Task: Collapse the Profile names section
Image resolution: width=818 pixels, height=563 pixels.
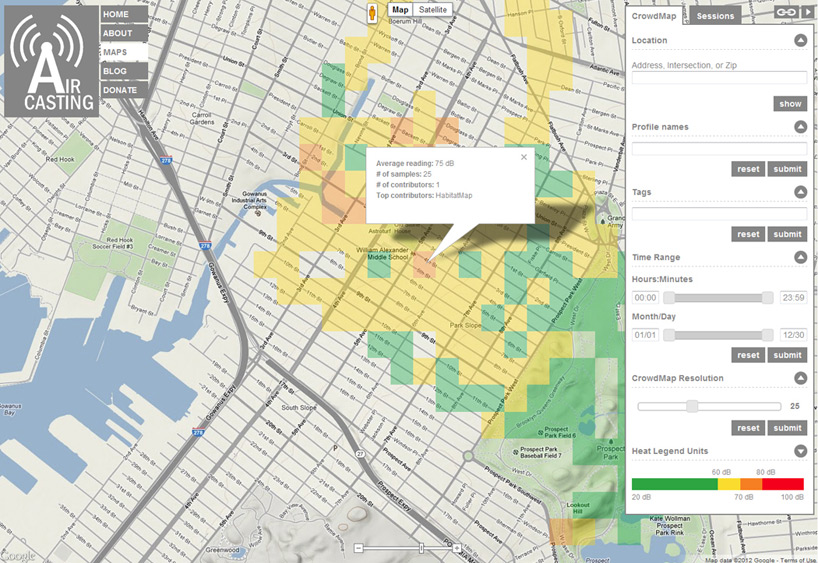Action: (800, 127)
